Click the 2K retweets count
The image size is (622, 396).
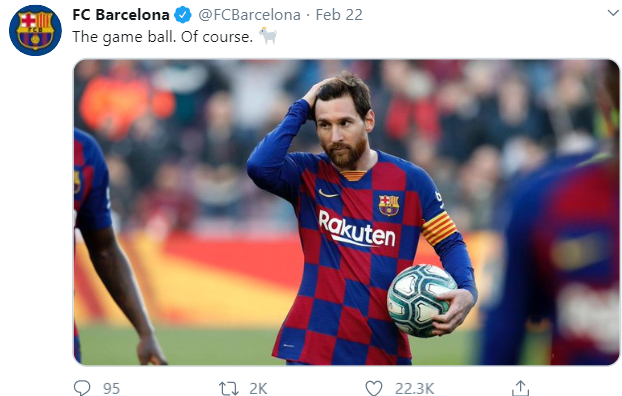click(258, 388)
